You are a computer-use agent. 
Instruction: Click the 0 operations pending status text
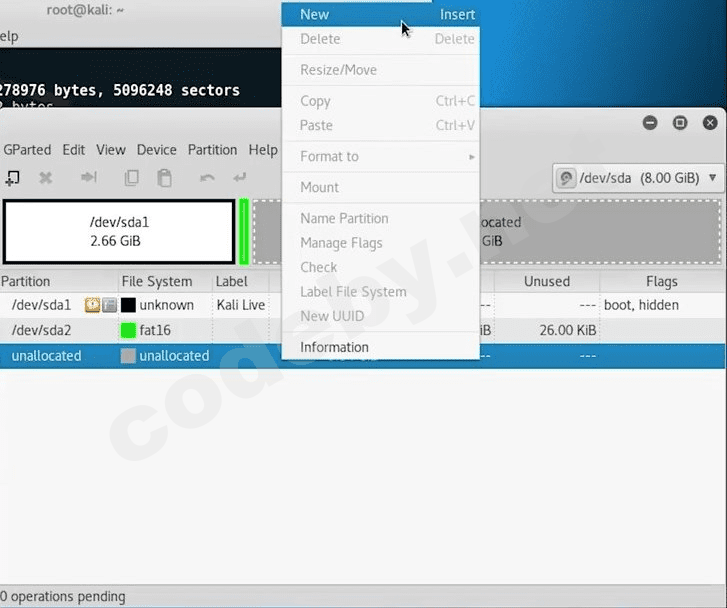[63, 596]
